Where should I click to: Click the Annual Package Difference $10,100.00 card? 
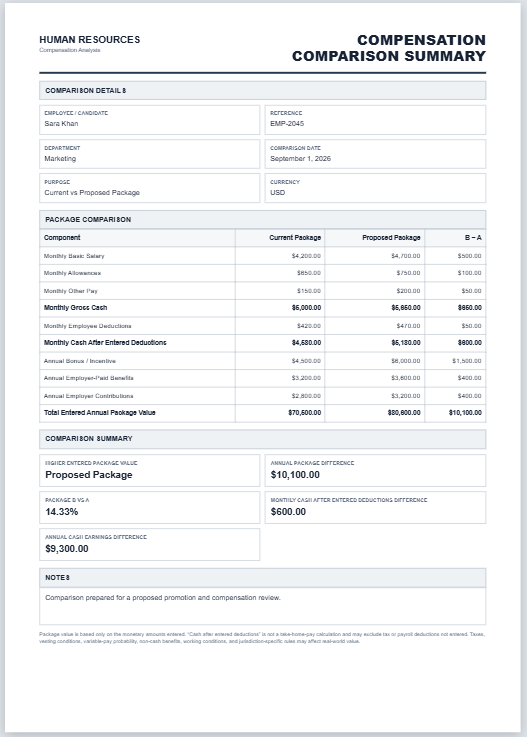point(375,470)
